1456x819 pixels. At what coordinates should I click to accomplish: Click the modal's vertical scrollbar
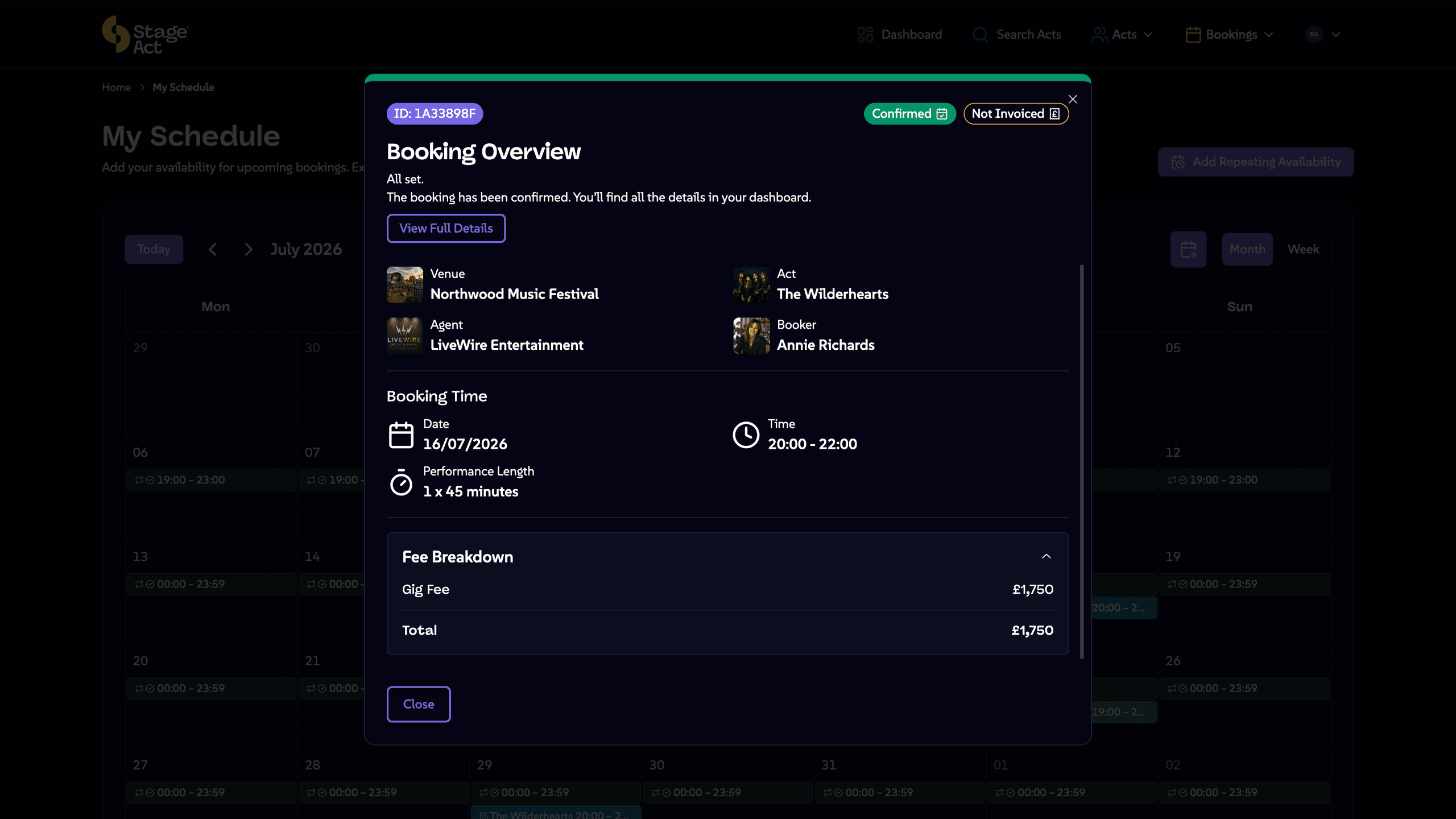[1081, 461]
